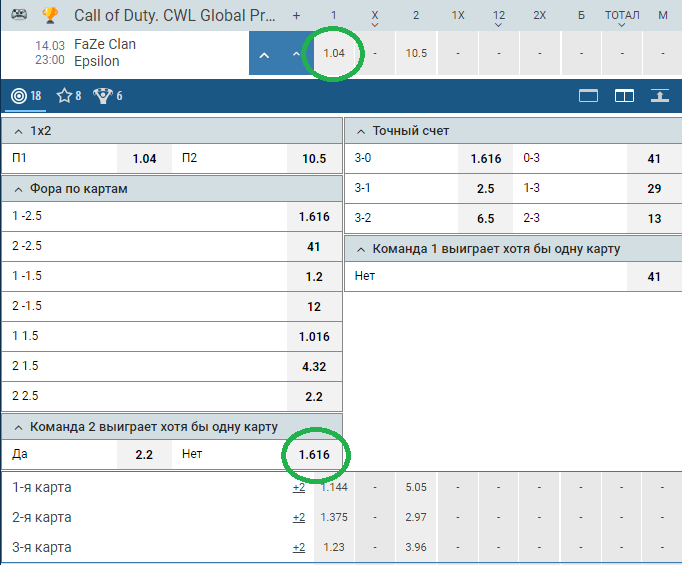This screenshot has height=565, width=682.
Task: Switch to single-column layout icon
Action: point(588,96)
